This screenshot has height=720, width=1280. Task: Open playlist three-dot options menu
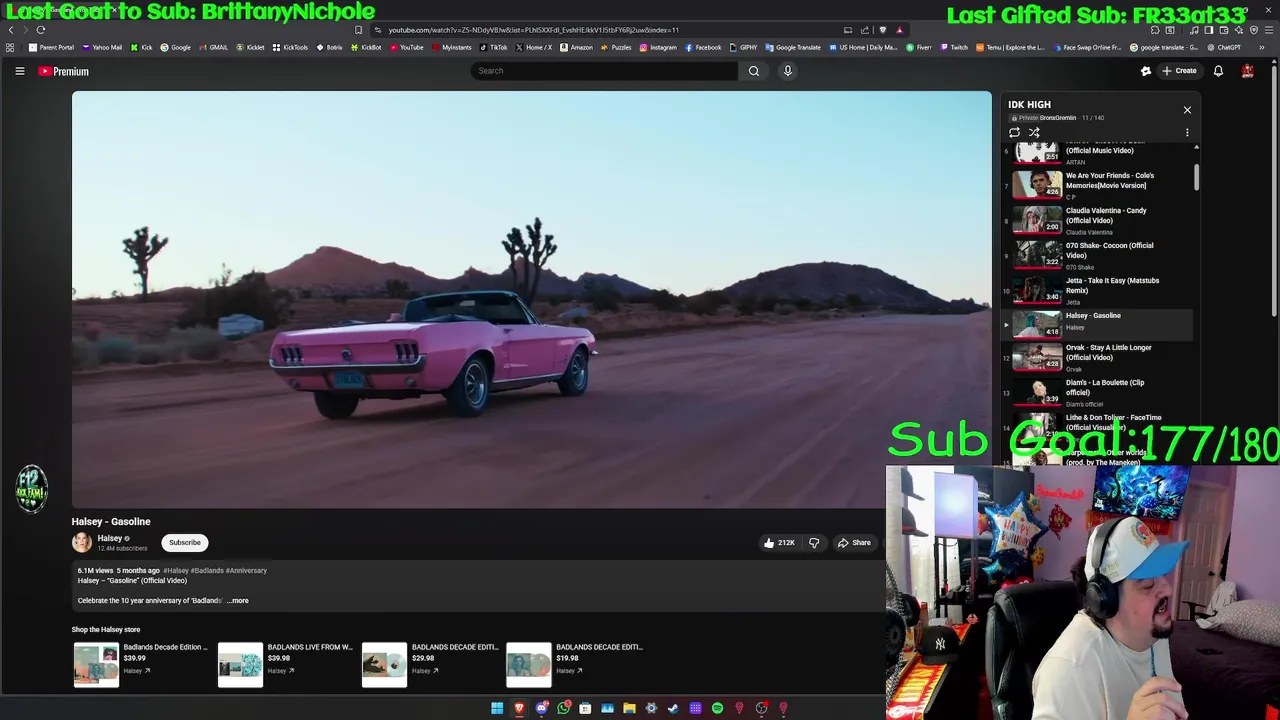point(1187,133)
